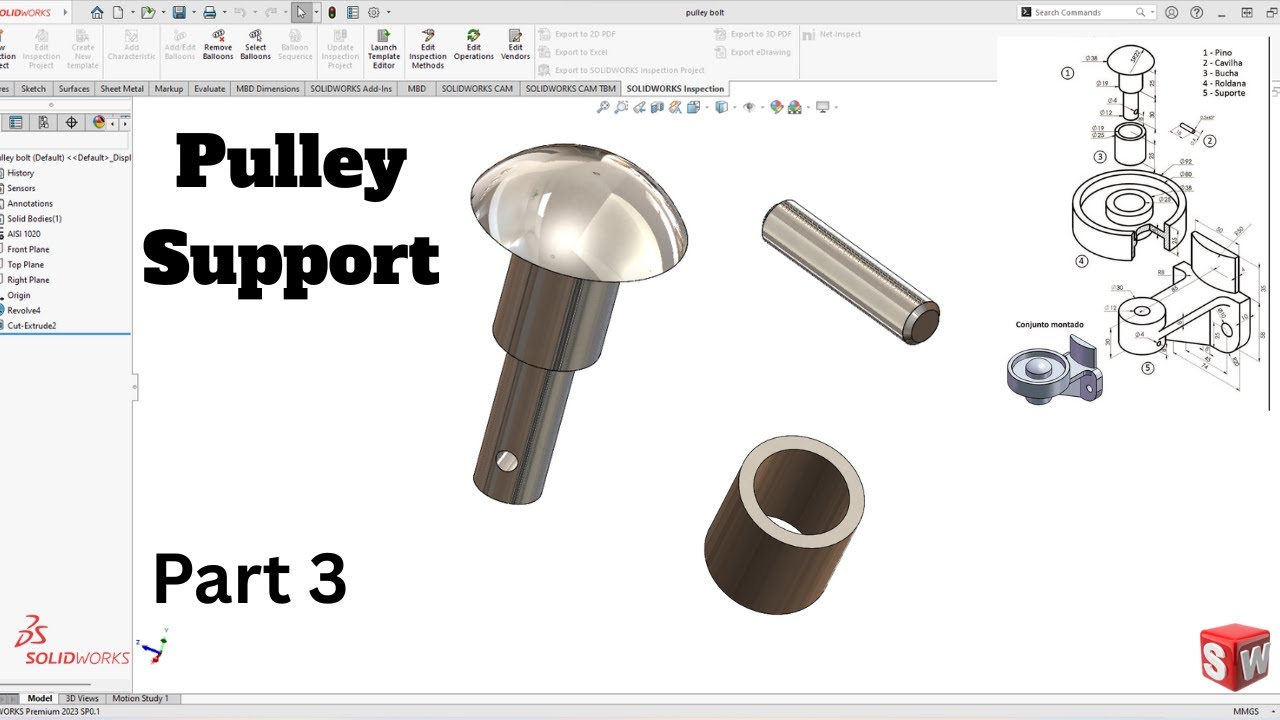Screen dimensions: 1280x720
Task: Open File Properties list icon
Action: click(x=352, y=12)
